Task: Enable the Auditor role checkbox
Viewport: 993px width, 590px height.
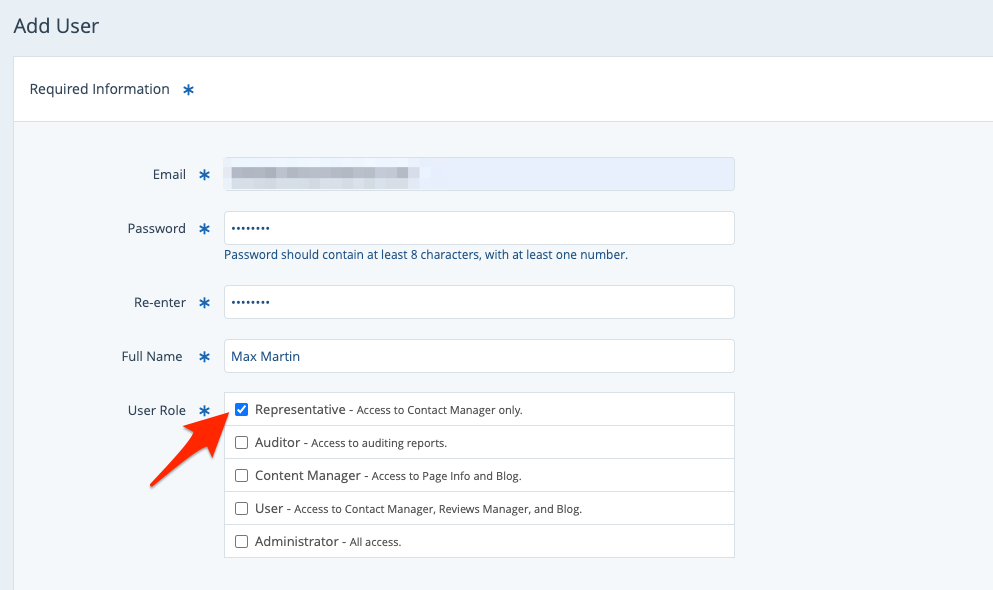Action: [x=241, y=443]
